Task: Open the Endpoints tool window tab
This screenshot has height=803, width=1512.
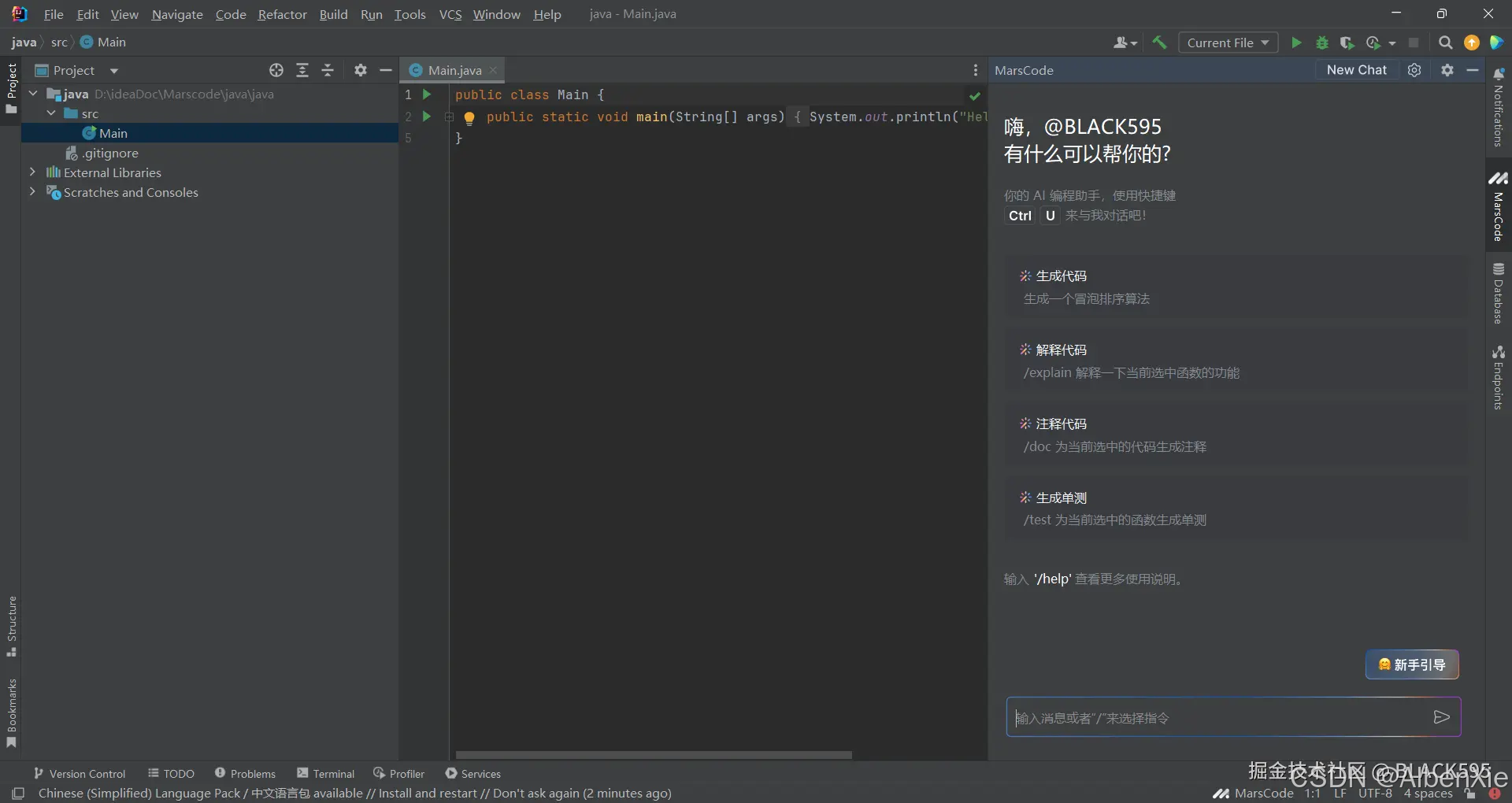Action: [x=1499, y=377]
